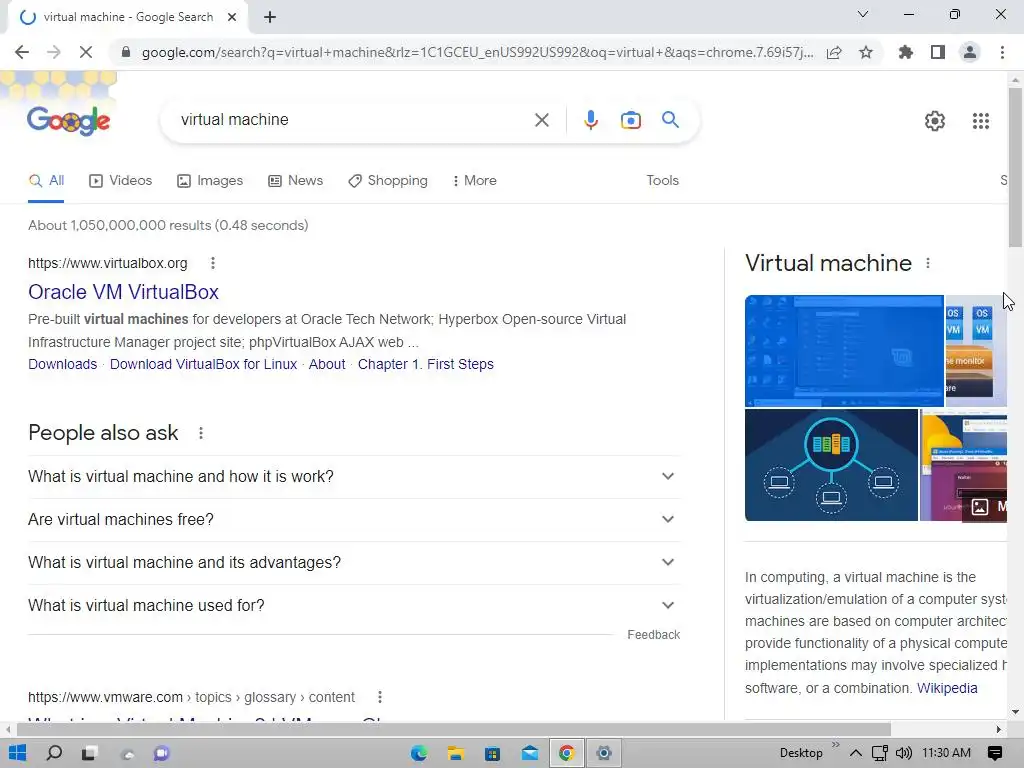Switch to the Images tab
Image resolution: width=1024 pixels, height=768 pixels.
coord(210,180)
